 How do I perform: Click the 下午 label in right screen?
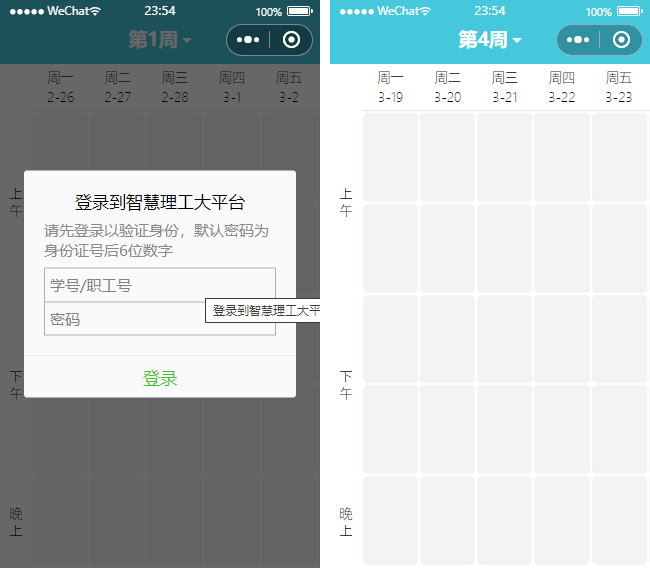[x=346, y=385]
